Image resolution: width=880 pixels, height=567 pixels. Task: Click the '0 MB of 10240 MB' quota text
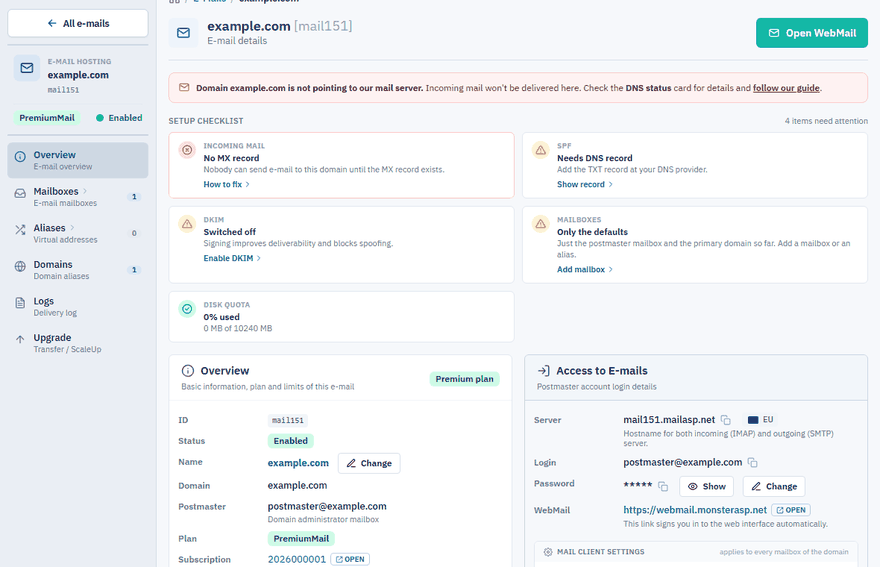tap(238, 328)
